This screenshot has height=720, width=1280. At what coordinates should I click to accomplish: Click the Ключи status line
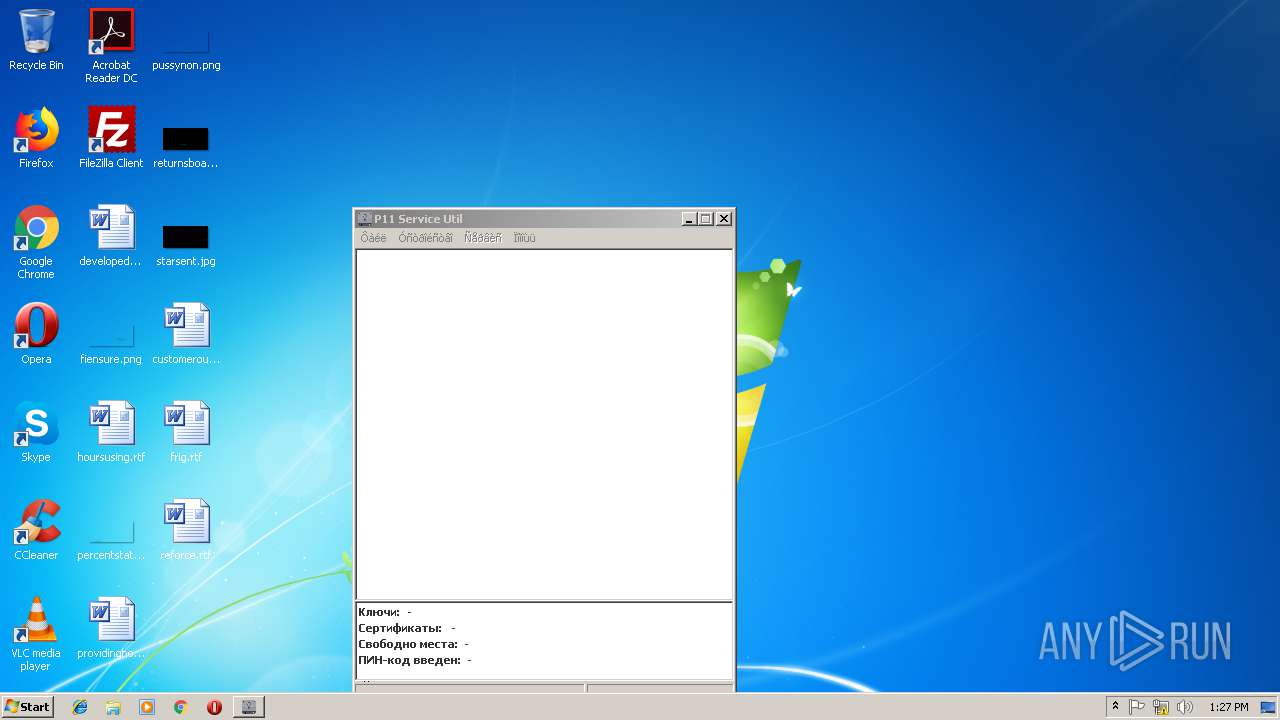tap(385, 612)
